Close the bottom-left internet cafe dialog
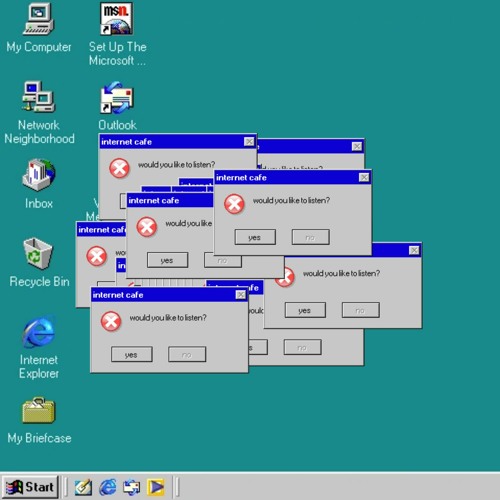Image resolution: width=500 pixels, height=500 pixels. 241,295
